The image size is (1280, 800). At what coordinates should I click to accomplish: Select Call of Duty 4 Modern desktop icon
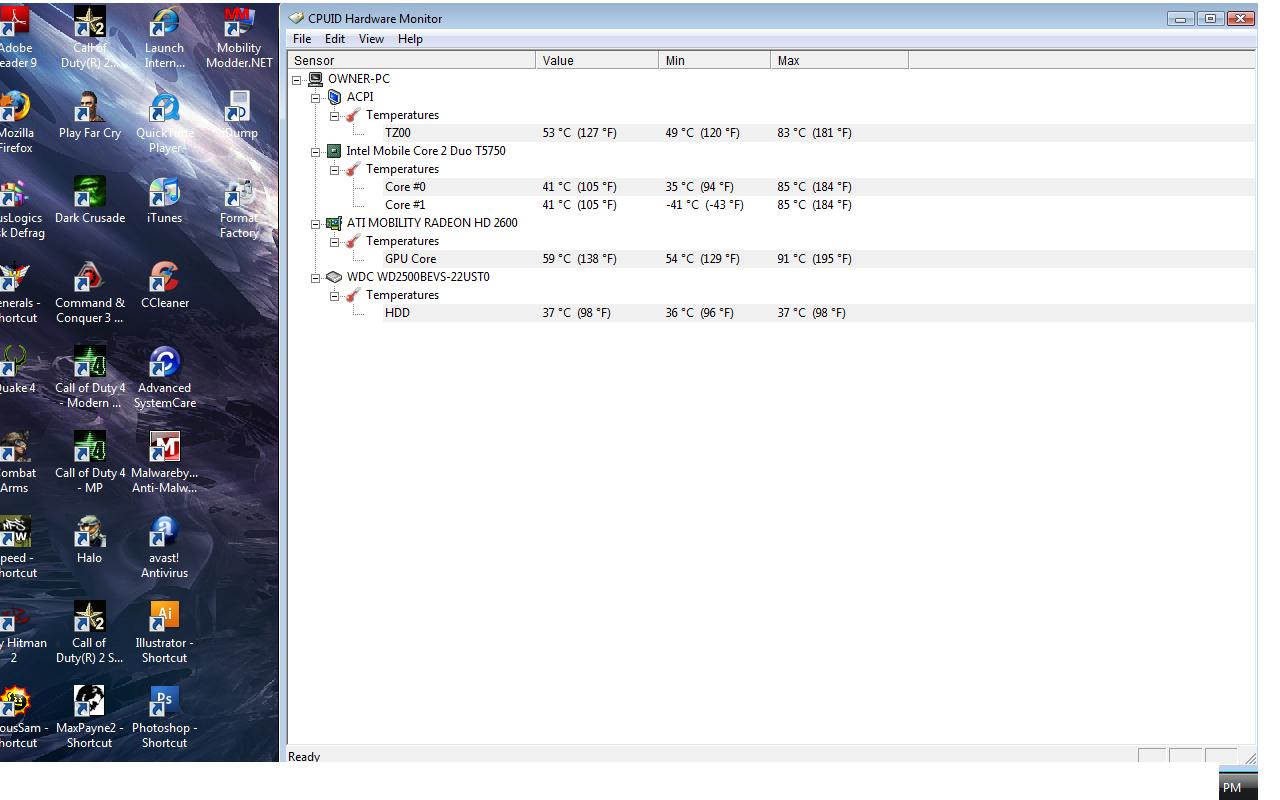[x=90, y=378]
